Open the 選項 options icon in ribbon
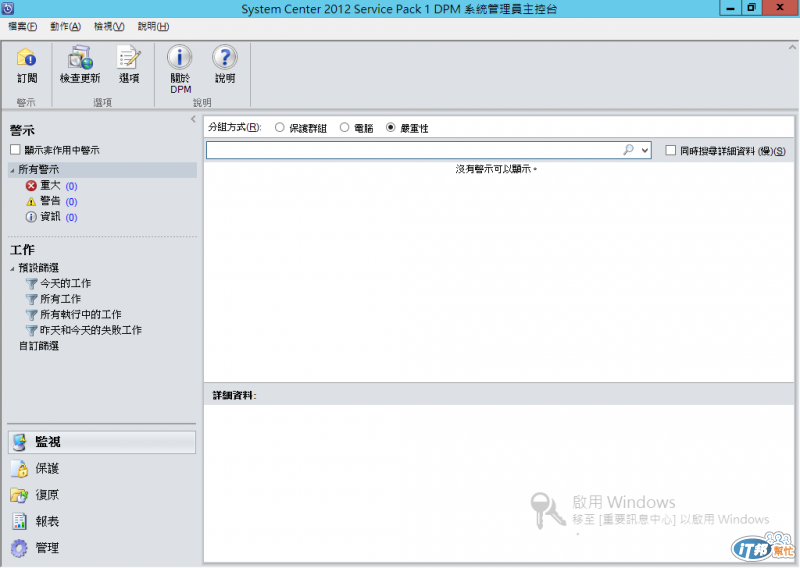Screen dimensions: 800x568 click(x=129, y=57)
